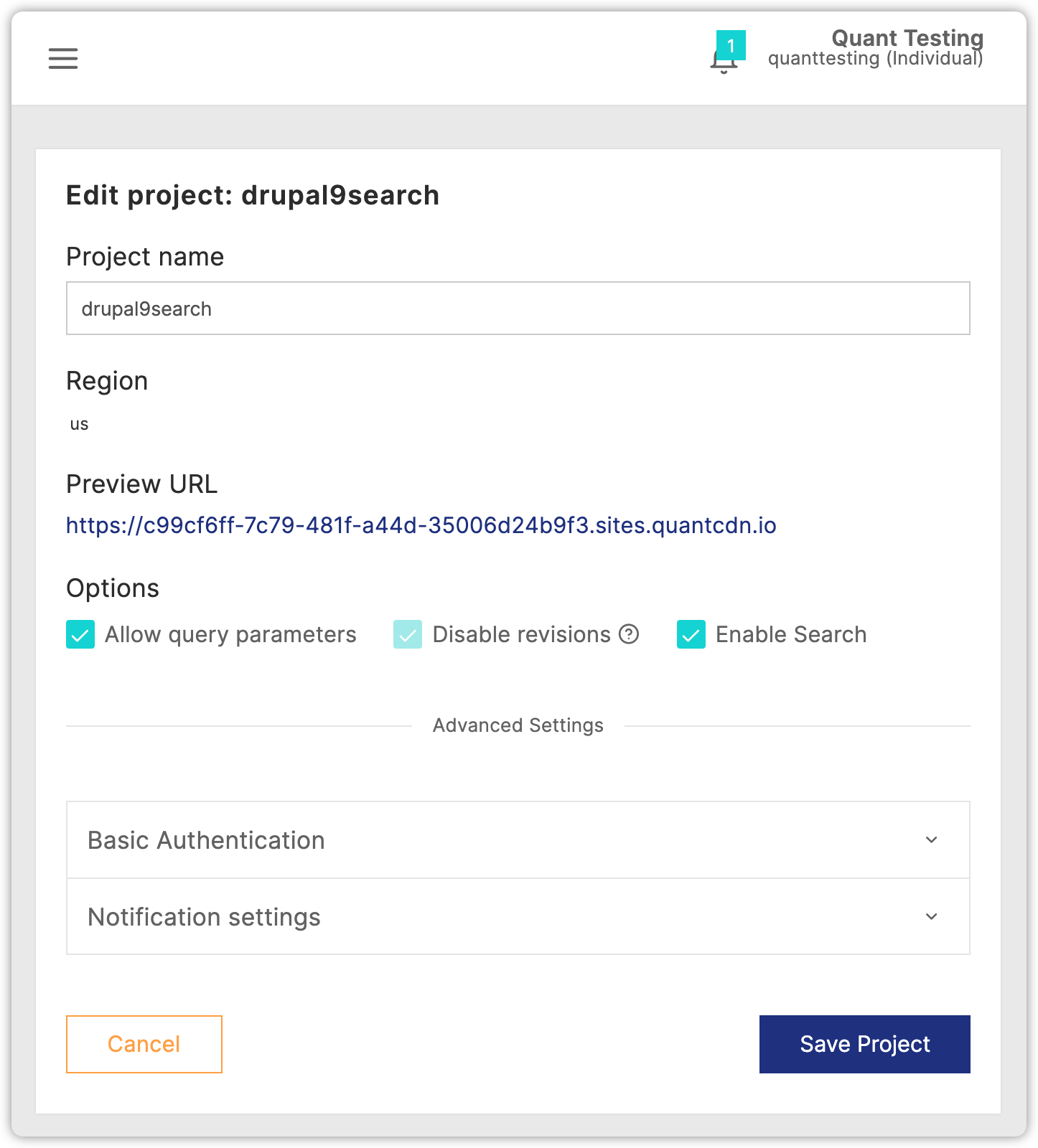Open the hamburger navigation menu

point(63,58)
